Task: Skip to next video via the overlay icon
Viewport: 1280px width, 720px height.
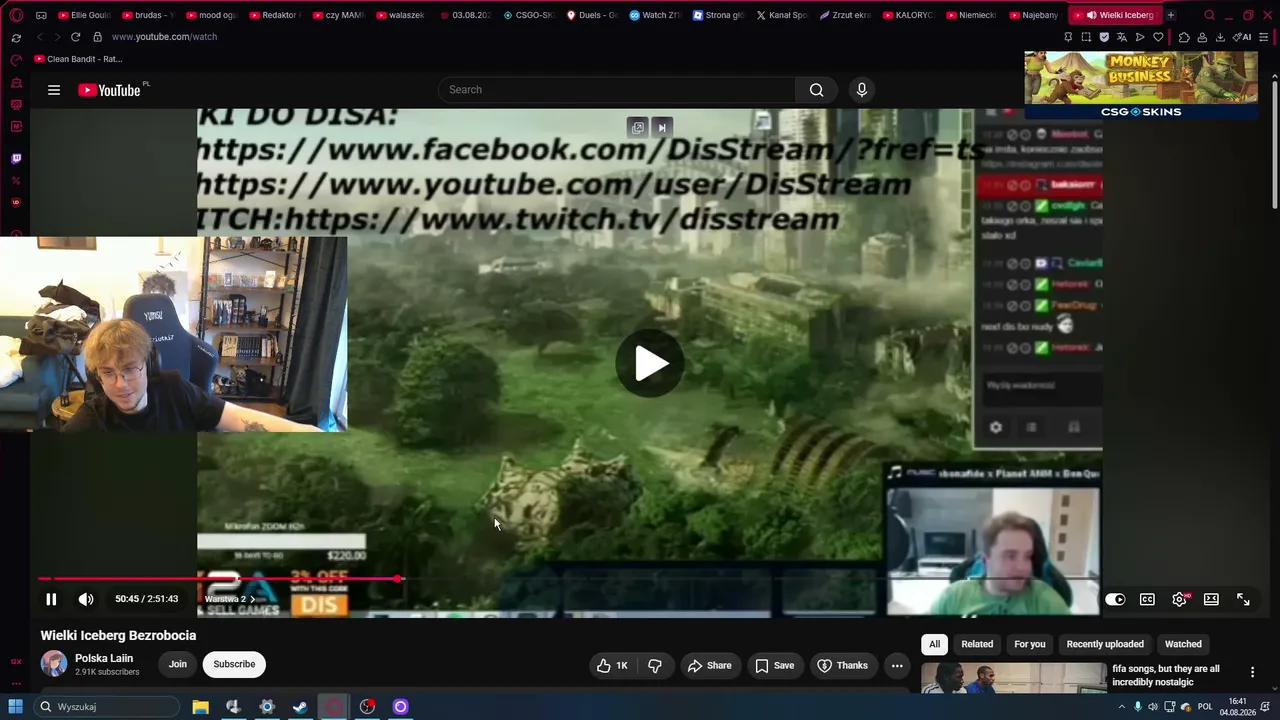Action: (661, 127)
